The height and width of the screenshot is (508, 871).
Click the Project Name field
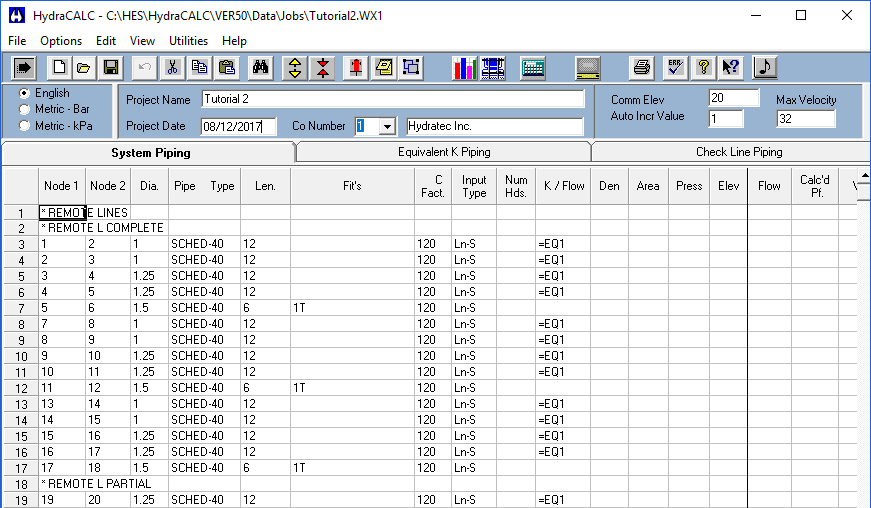tap(393, 99)
